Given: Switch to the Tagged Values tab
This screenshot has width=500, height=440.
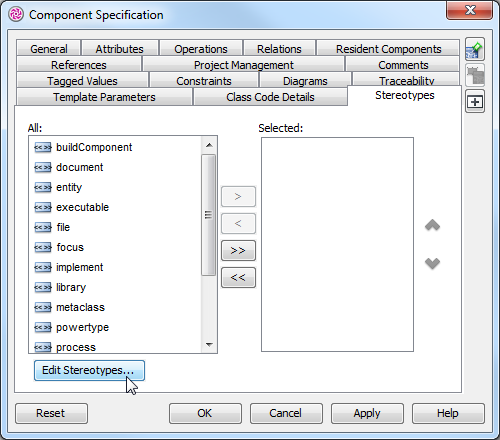Looking at the screenshot, I should (82, 81).
